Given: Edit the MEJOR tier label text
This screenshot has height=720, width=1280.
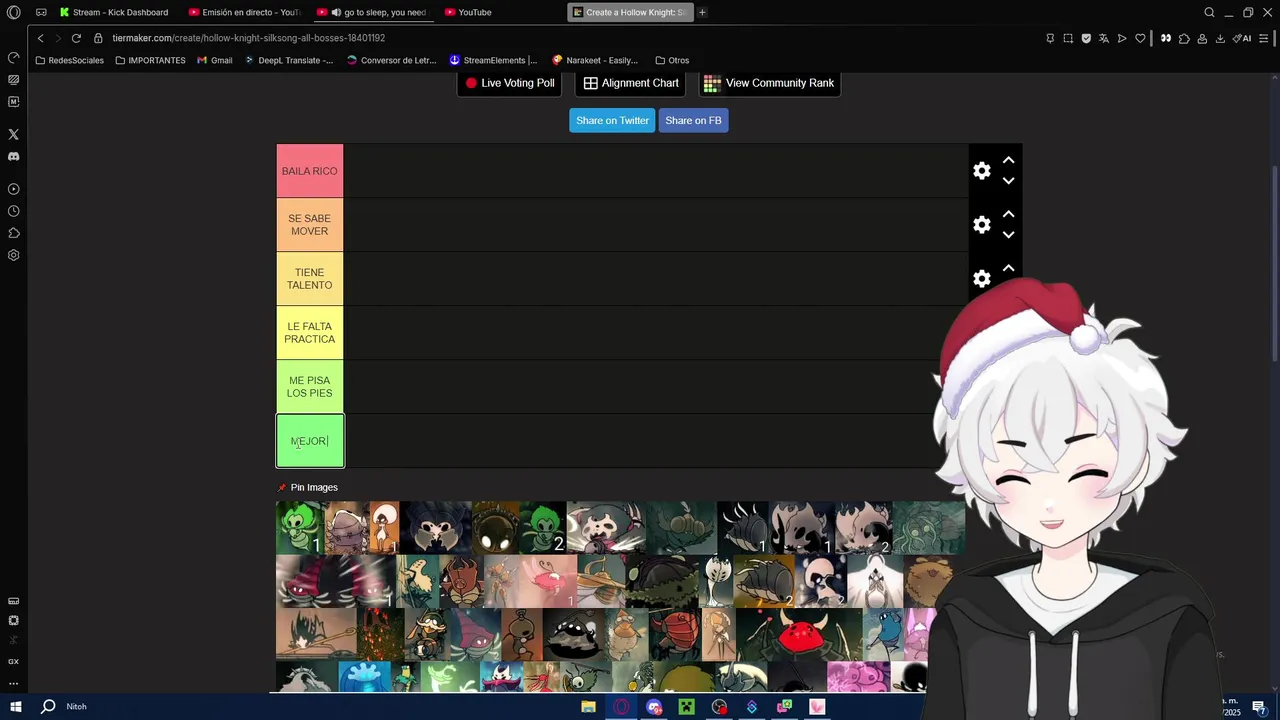Looking at the screenshot, I should point(310,441).
